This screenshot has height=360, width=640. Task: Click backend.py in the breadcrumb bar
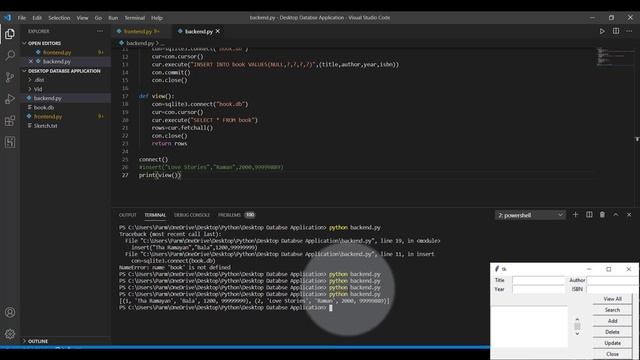click(x=140, y=43)
